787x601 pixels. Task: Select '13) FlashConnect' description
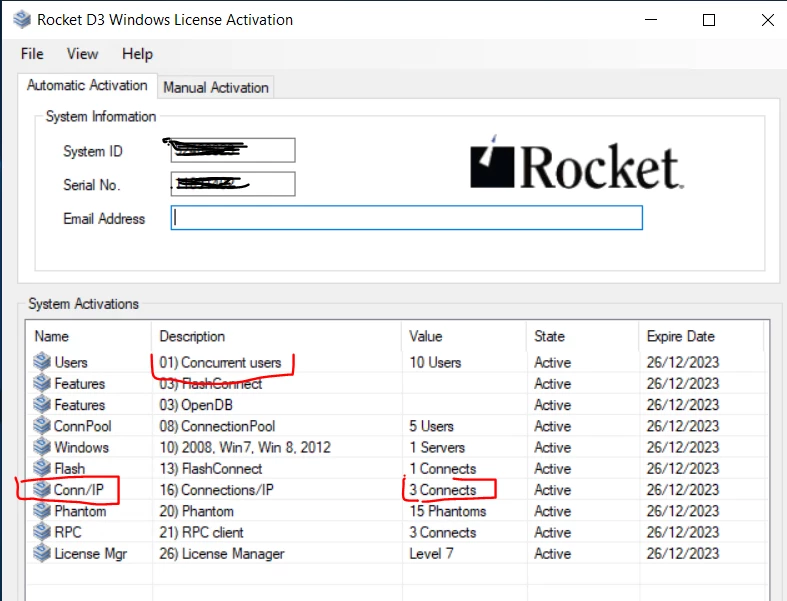pos(211,468)
